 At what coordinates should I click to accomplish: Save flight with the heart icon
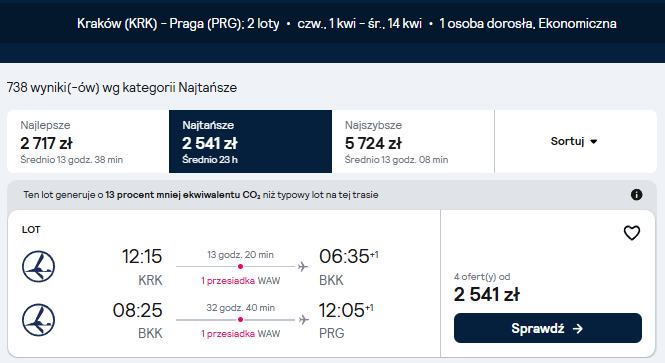pos(631,233)
